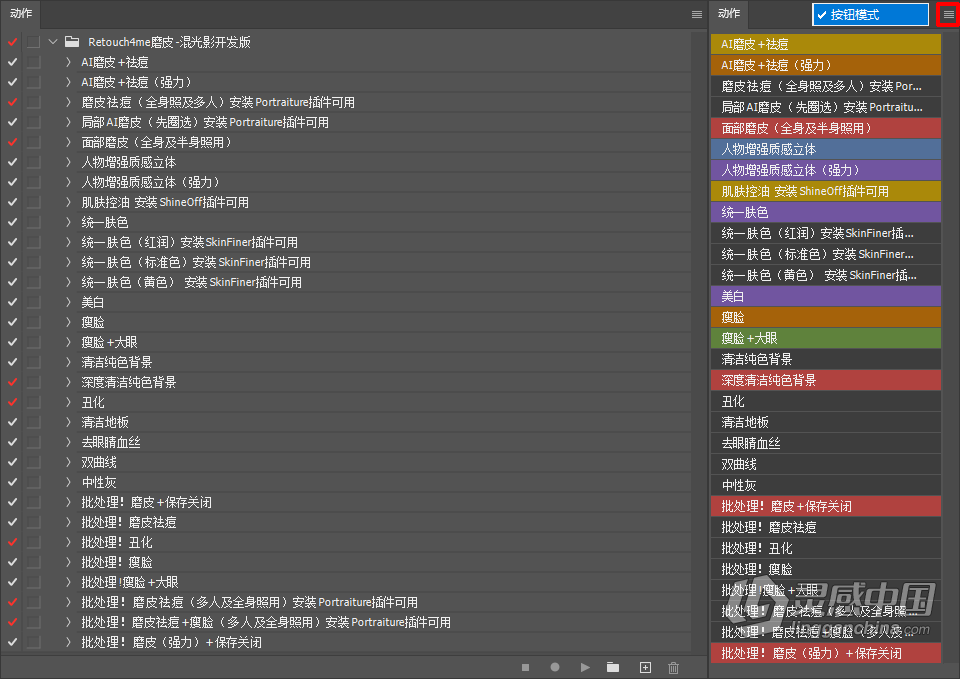This screenshot has width=960, height=679.
Task: Expand the 人物增强质感立体 action row
Action: tap(68, 162)
